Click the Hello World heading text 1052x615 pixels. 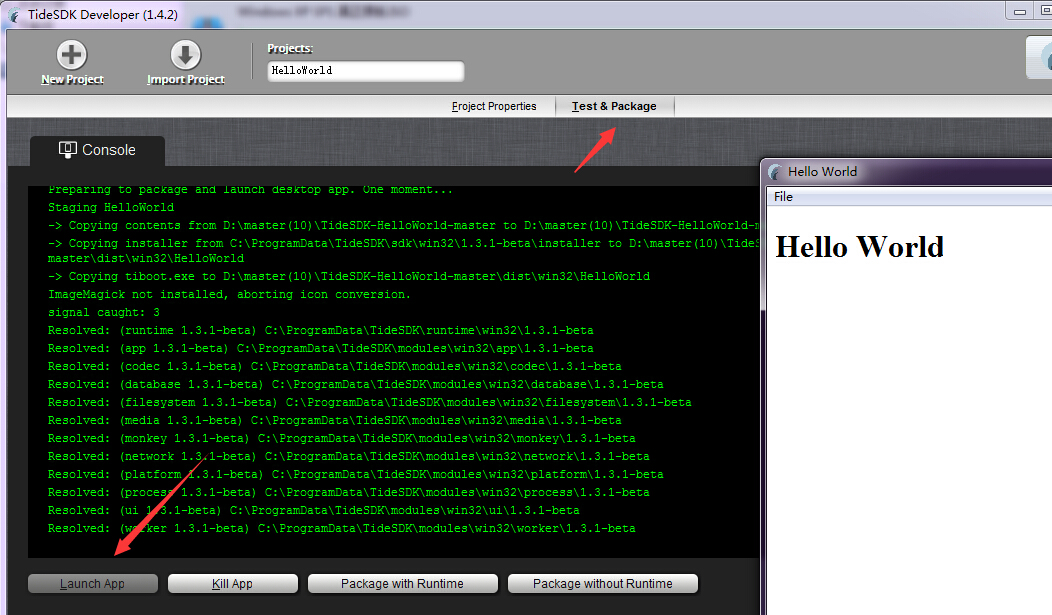click(x=859, y=247)
